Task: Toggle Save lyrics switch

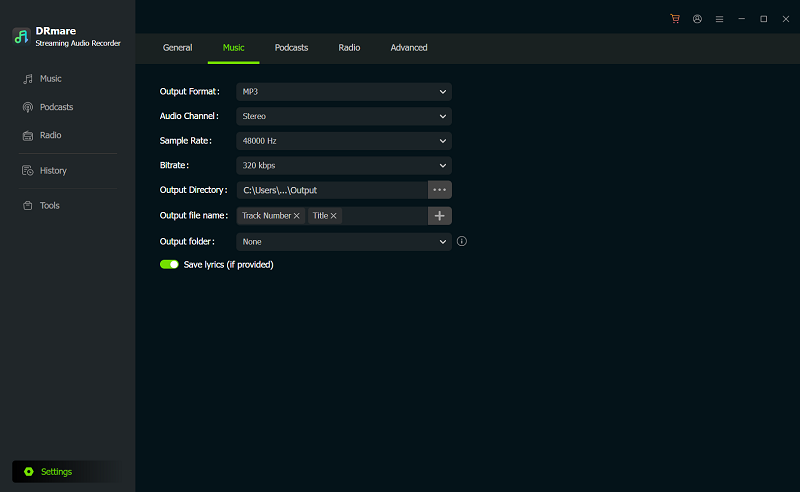Action: point(169,264)
